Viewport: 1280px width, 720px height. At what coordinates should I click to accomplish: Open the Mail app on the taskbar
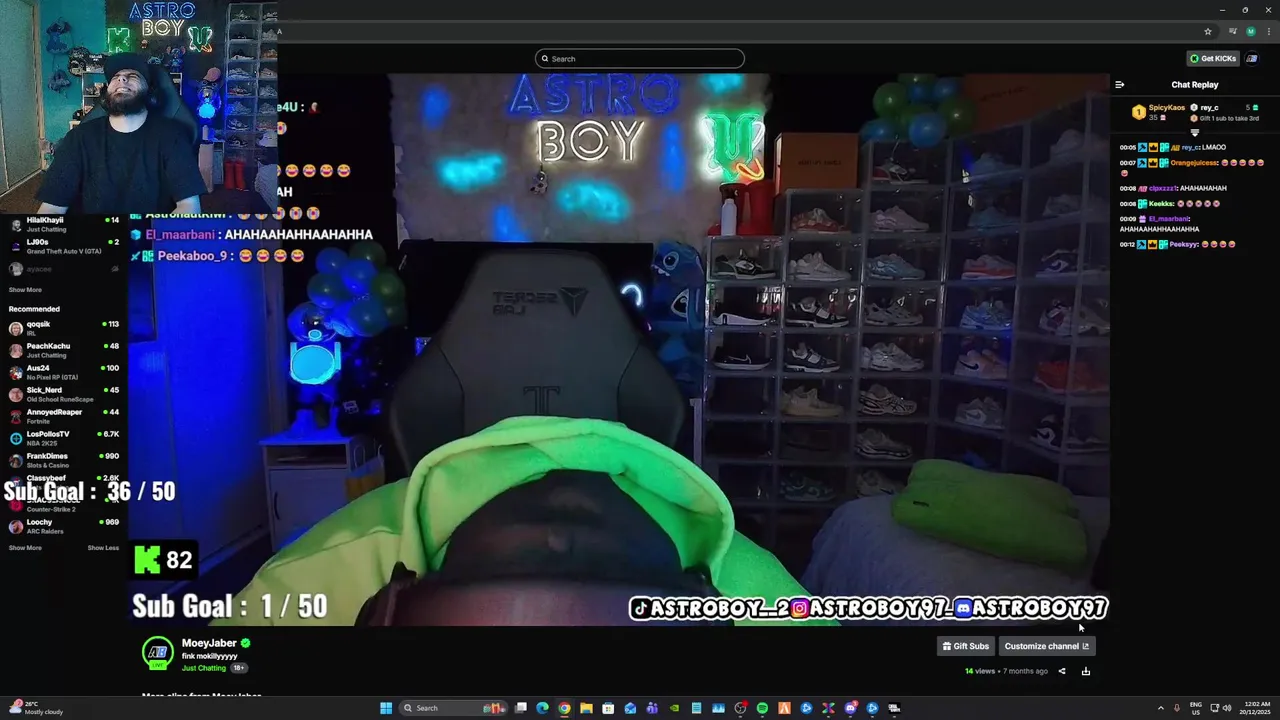[x=630, y=708]
